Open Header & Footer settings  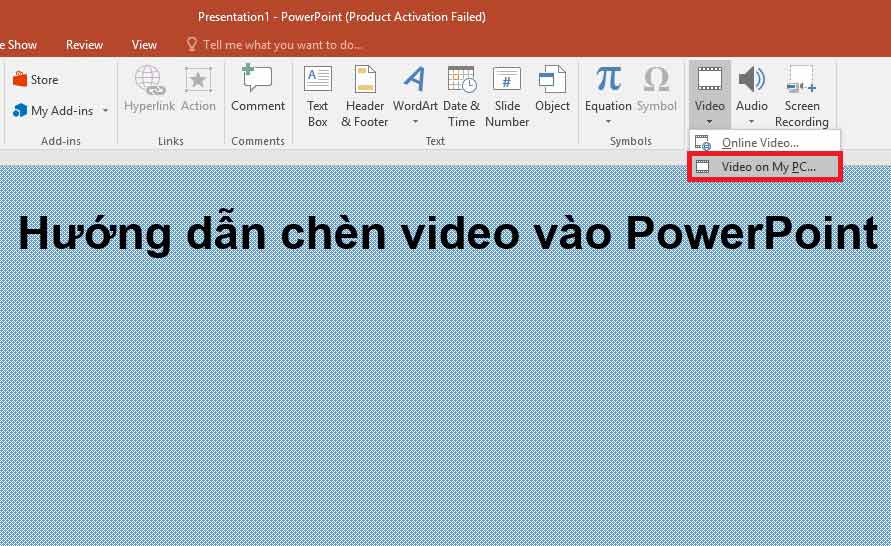(x=365, y=97)
